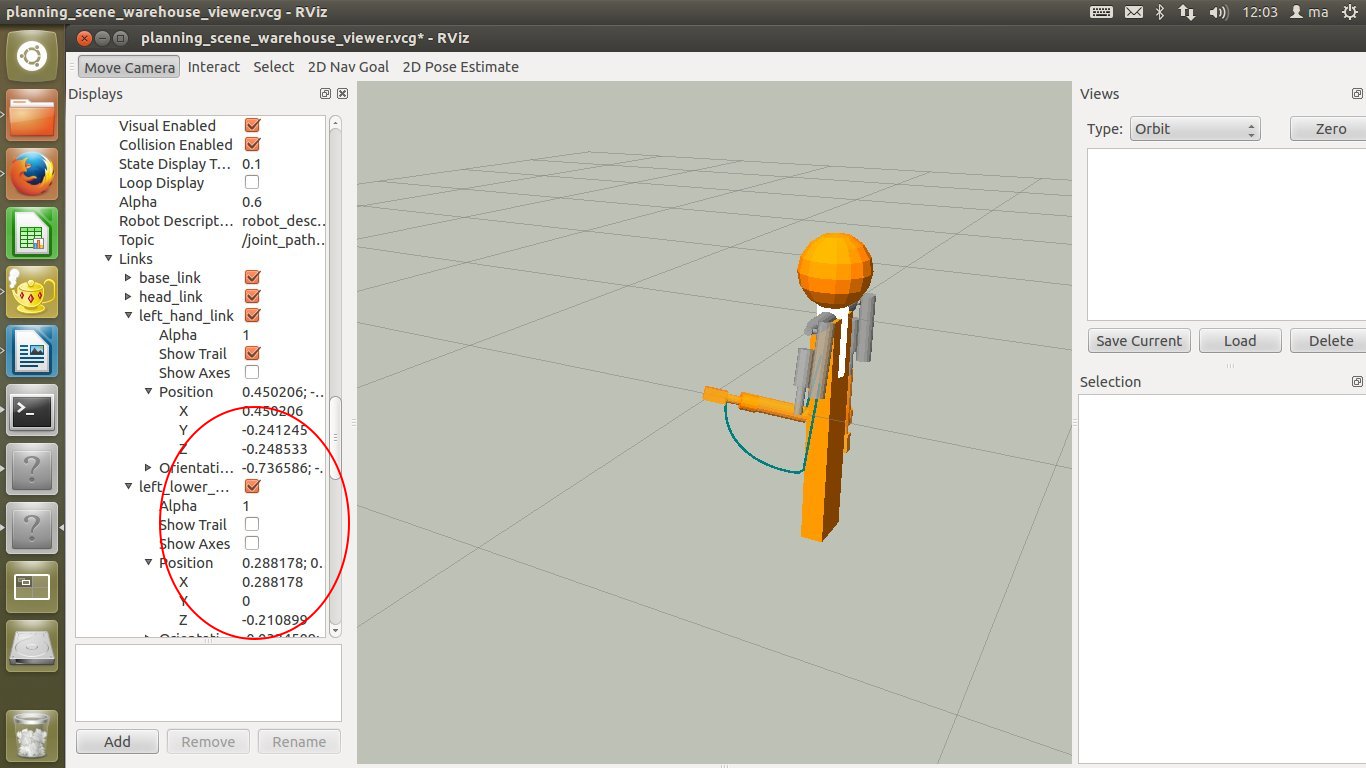Open the disk drive launcher icon
The width and height of the screenshot is (1366, 768).
coord(32,646)
